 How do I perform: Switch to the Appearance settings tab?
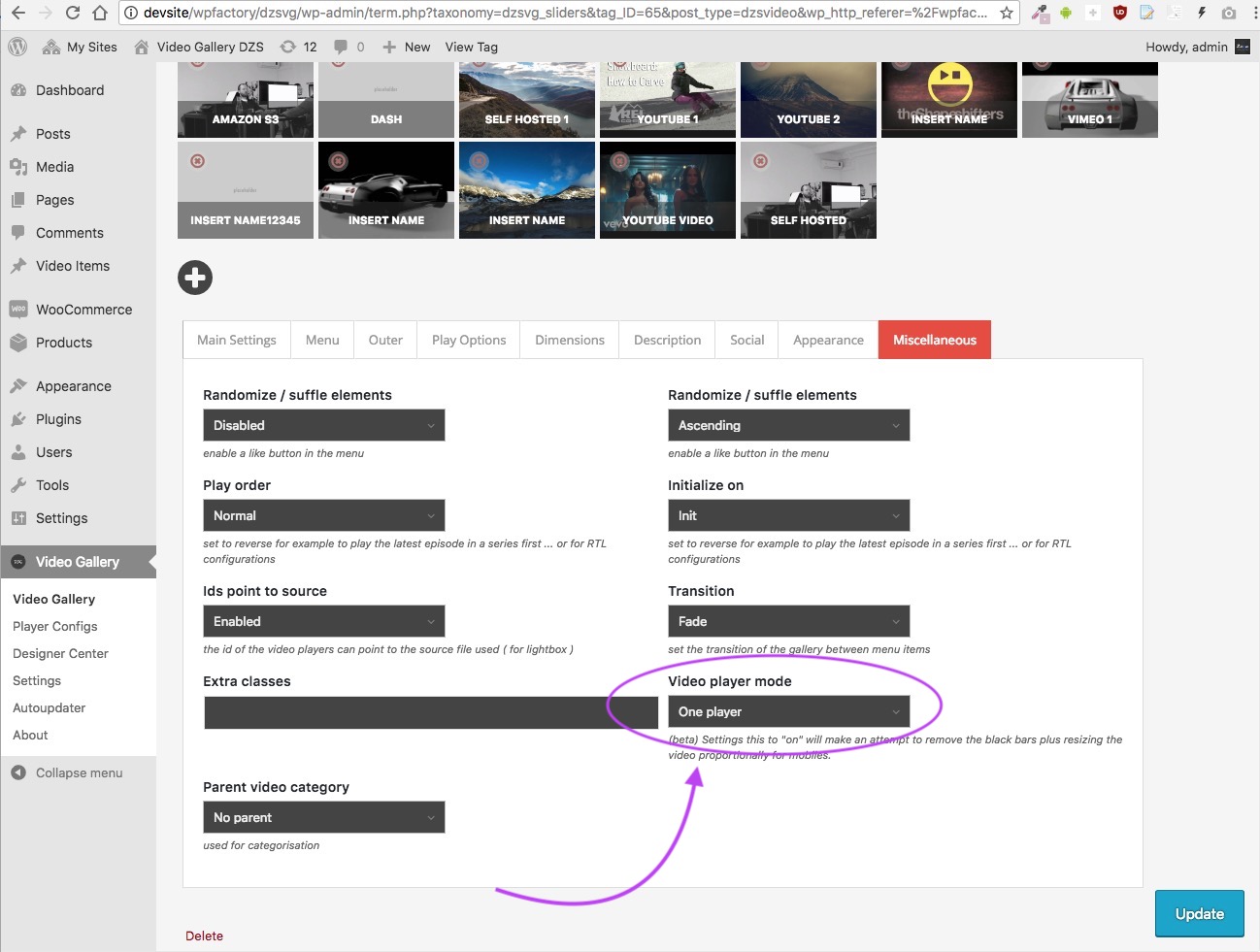point(828,340)
